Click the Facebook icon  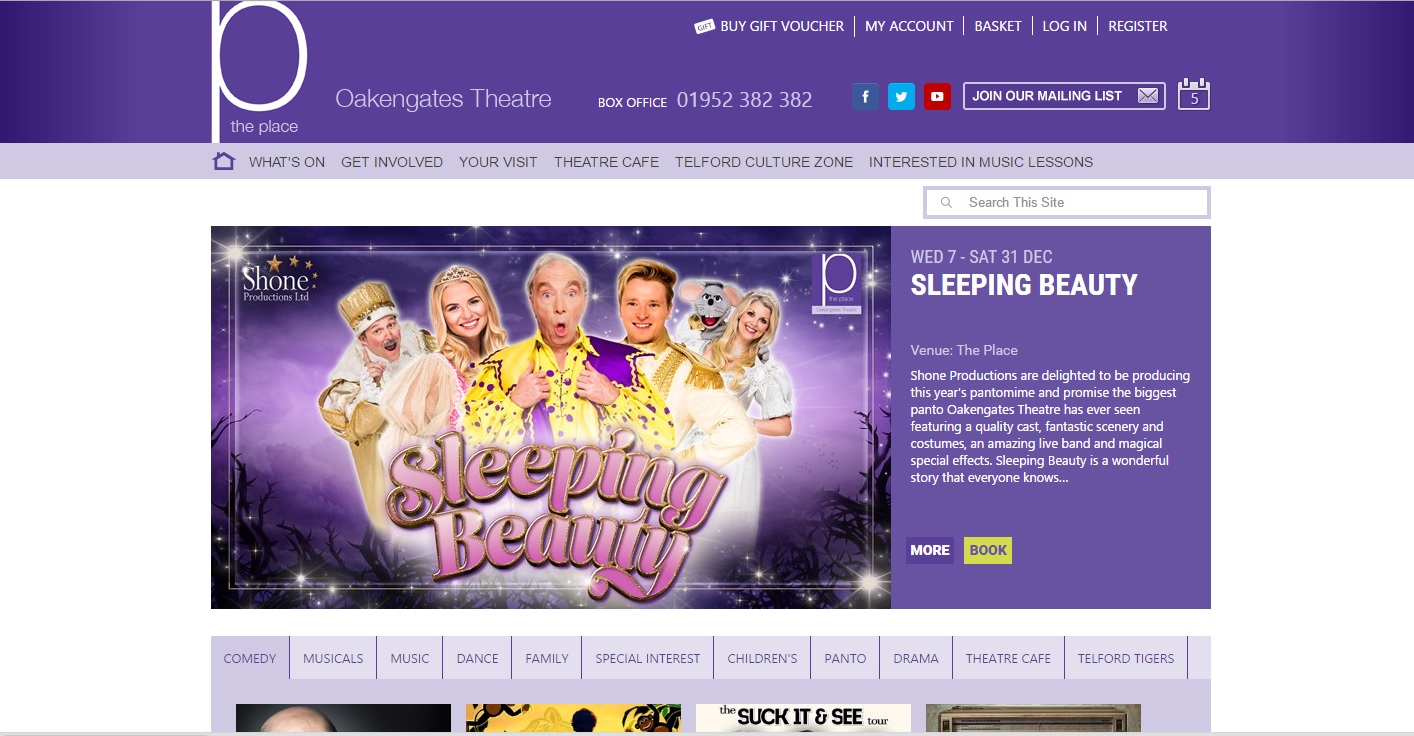click(x=865, y=97)
